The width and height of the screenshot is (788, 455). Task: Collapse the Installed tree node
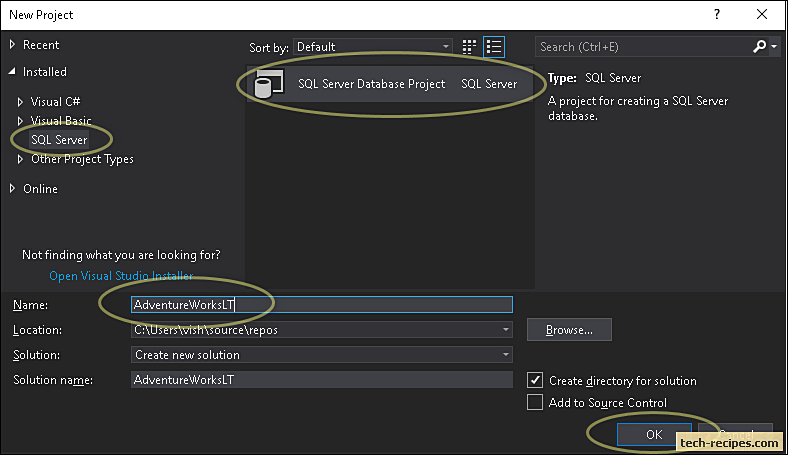pos(12,72)
